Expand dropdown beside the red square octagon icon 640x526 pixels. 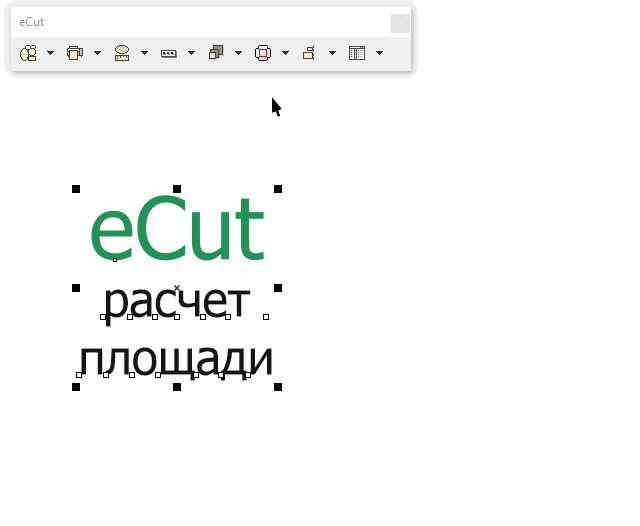coord(285,53)
